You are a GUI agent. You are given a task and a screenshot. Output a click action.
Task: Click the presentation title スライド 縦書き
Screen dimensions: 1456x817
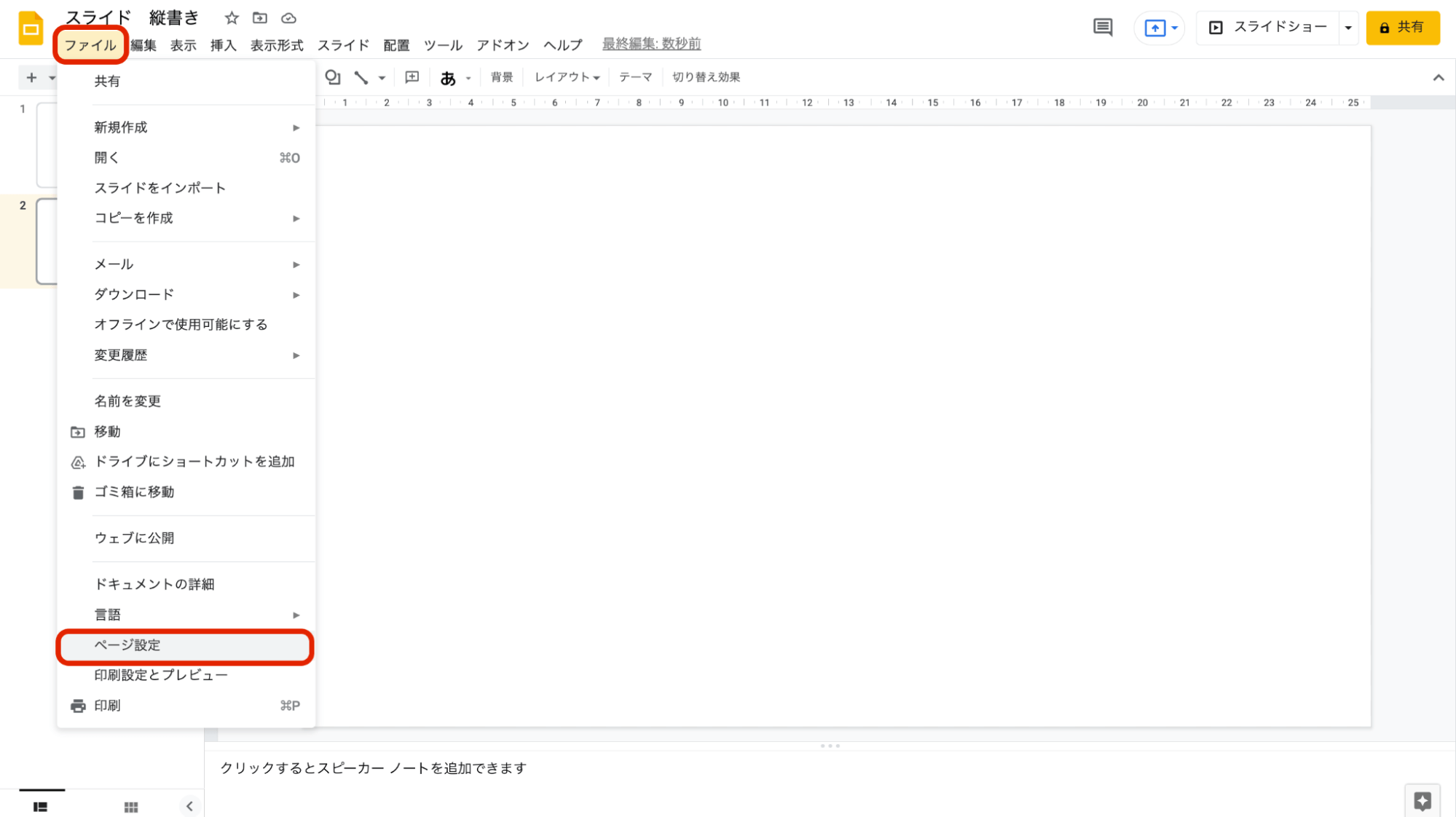(x=132, y=18)
